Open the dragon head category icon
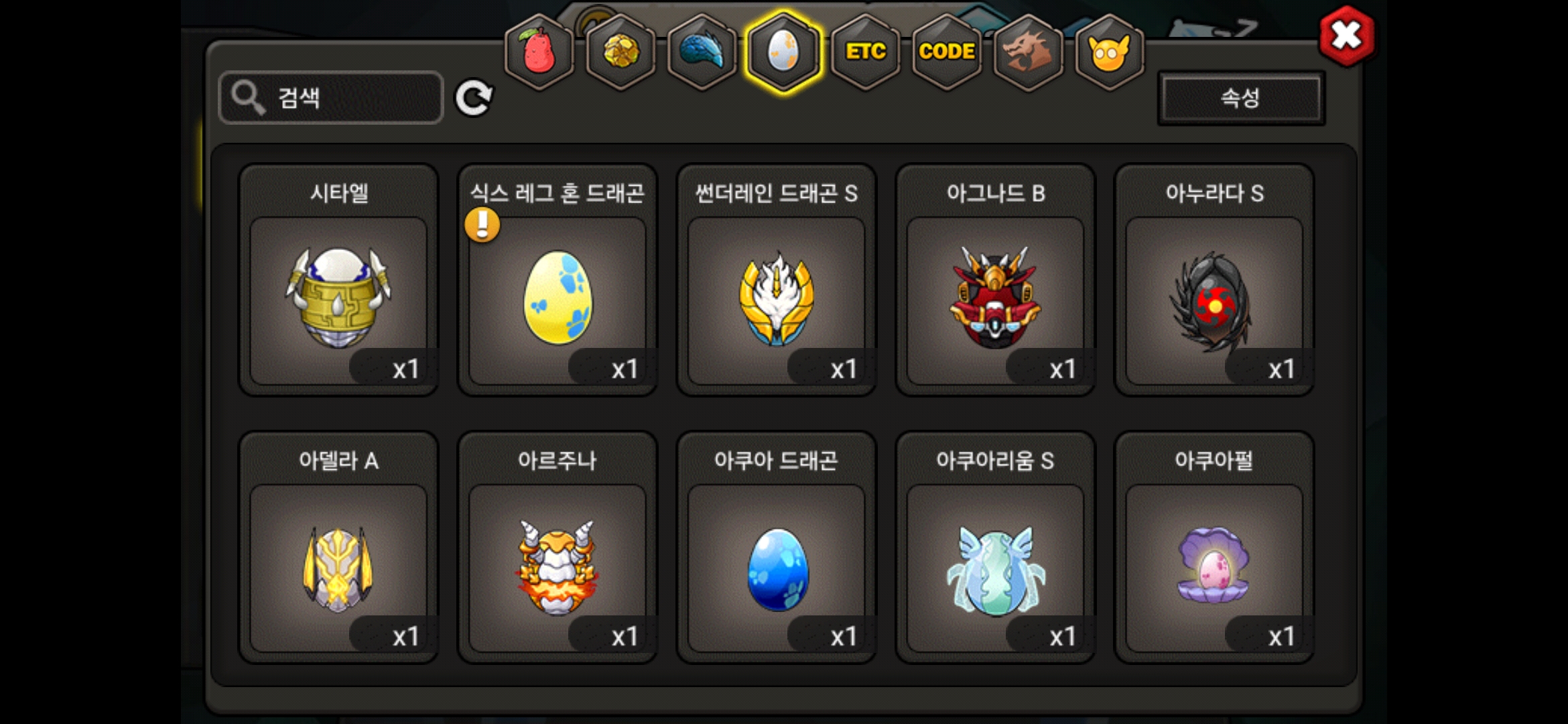Viewport: 1568px width, 724px height. click(1029, 52)
